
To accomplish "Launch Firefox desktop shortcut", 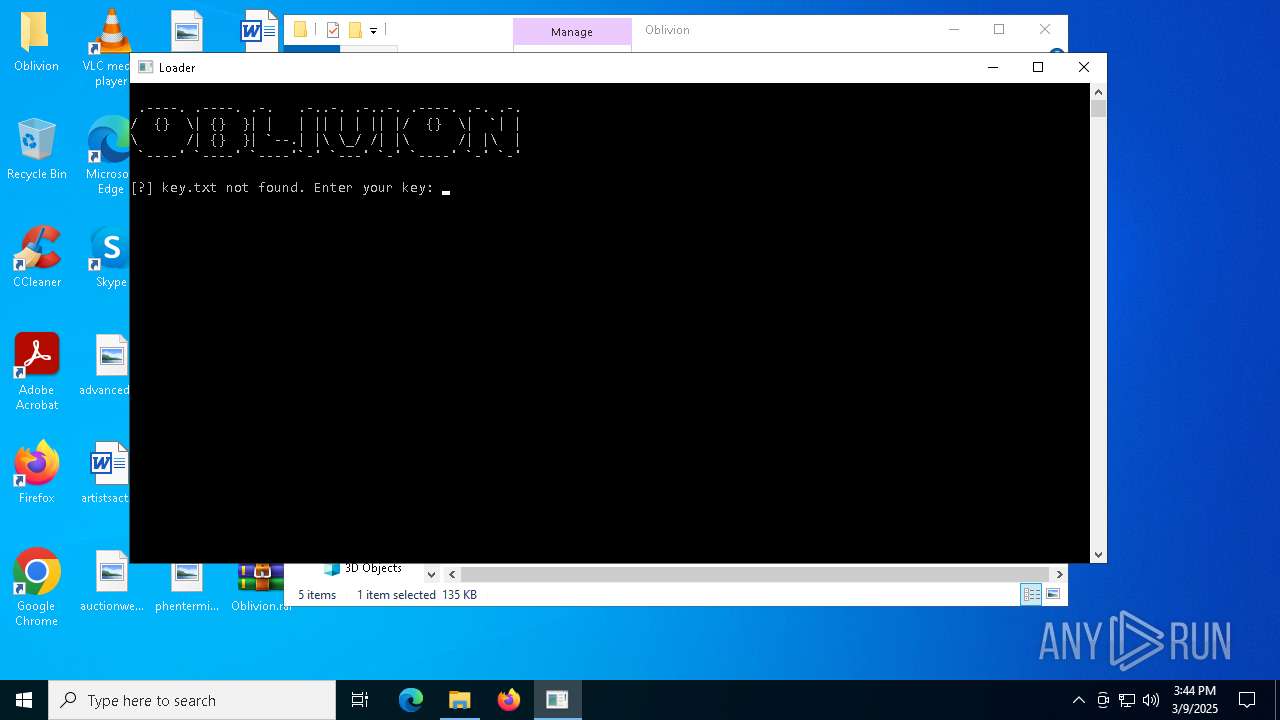I will coord(36,472).
